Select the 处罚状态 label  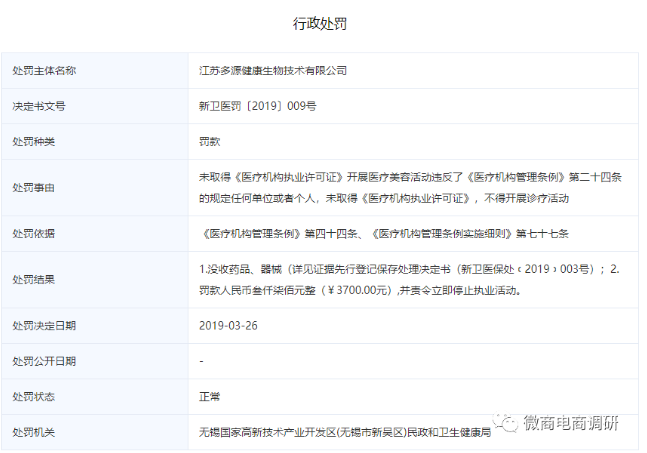(x=33, y=396)
